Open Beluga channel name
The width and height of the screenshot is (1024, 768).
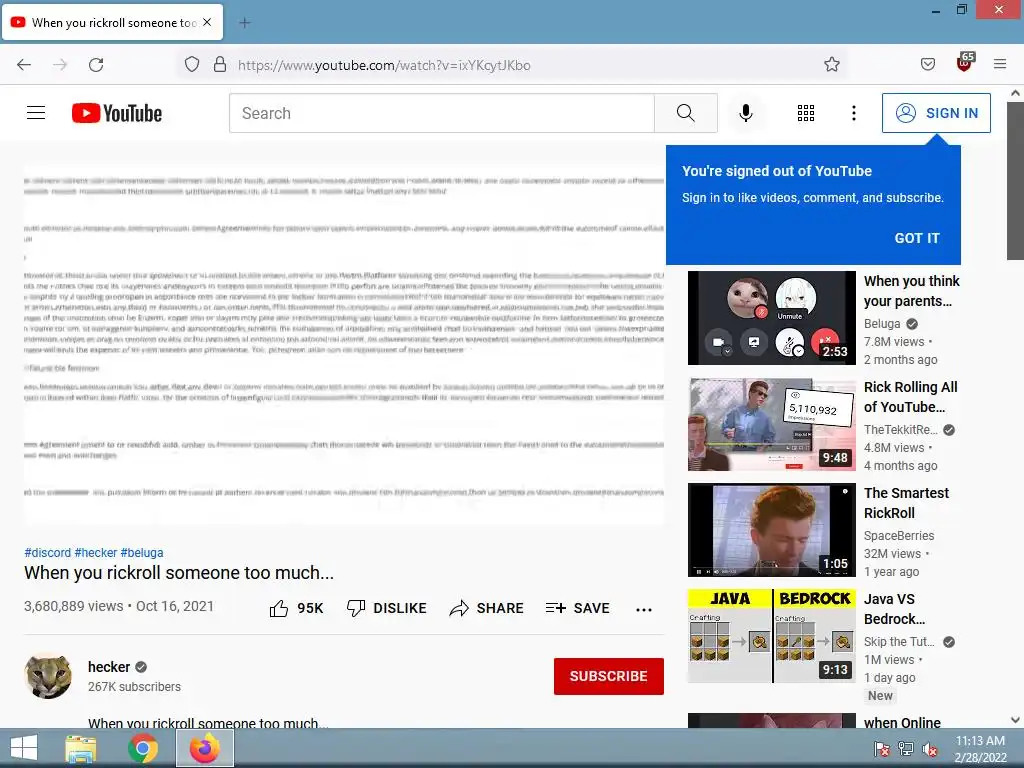pos(882,323)
